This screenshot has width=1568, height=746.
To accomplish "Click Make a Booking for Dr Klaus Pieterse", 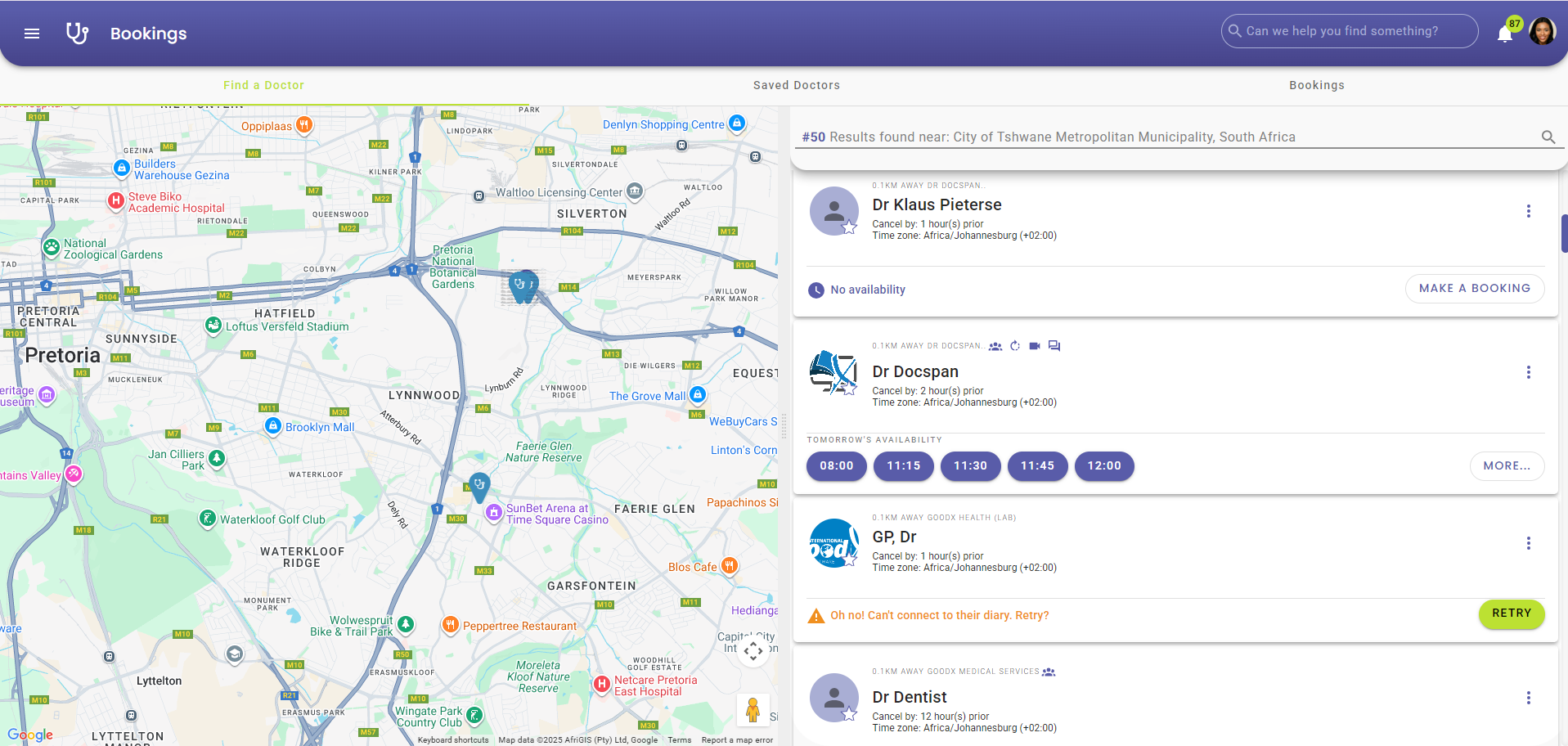I will [x=1475, y=289].
